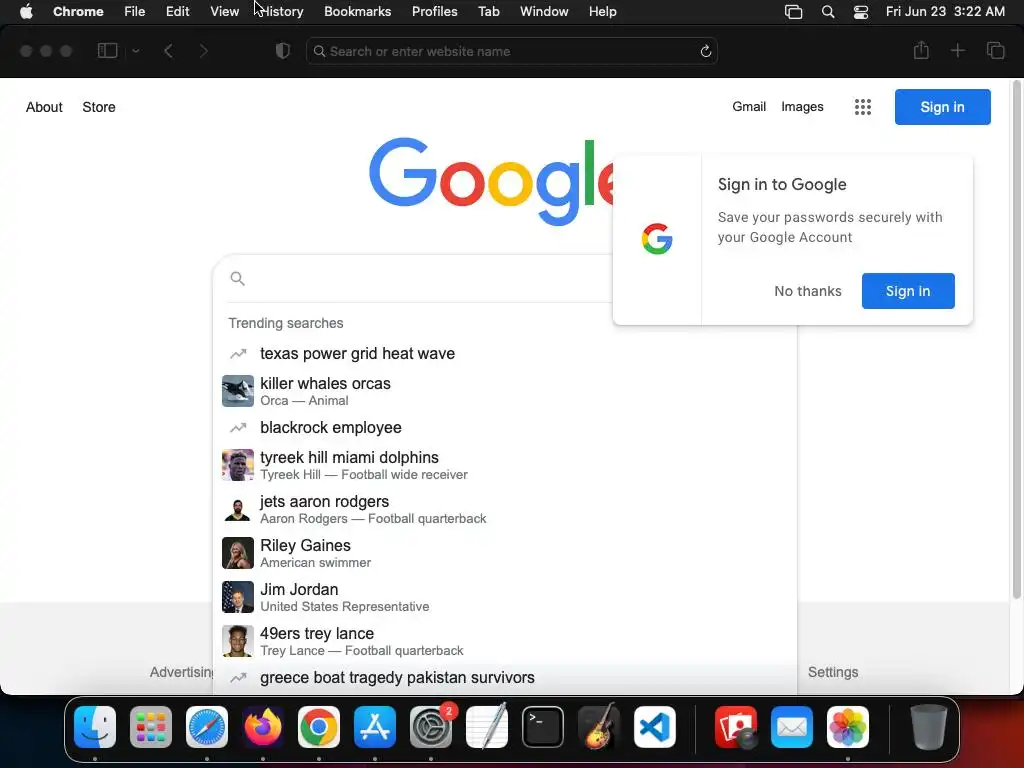The image size is (1024, 768).
Task: Open System Settings from the Dock
Action: (431, 727)
